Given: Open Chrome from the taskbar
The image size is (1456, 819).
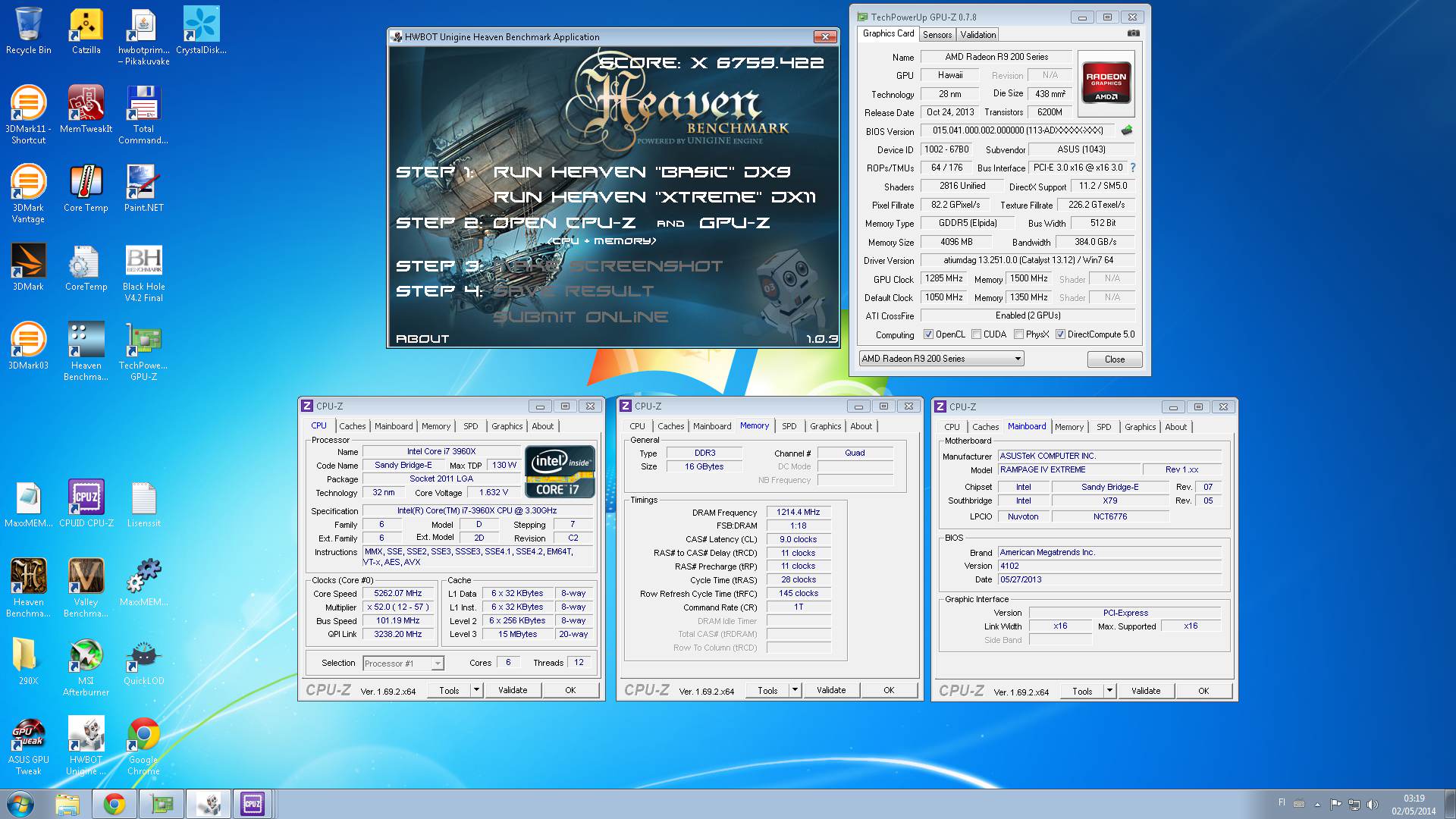Looking at the screenshot, I should 115,804.
